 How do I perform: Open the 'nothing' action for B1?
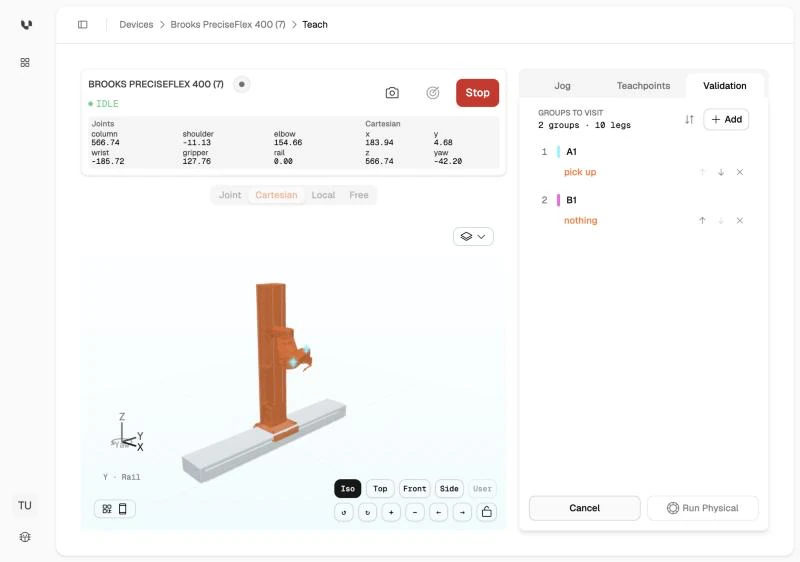pyautogui.click(x=581, y=220)
